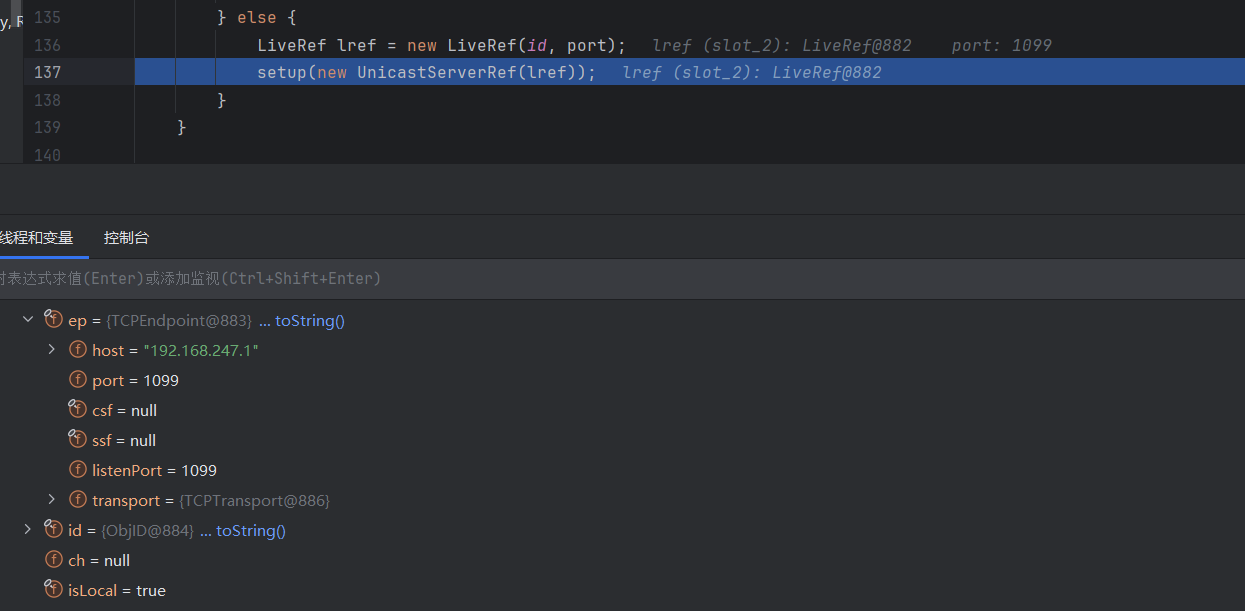Click the field icon beside host variable

click(x=77, y=350)
